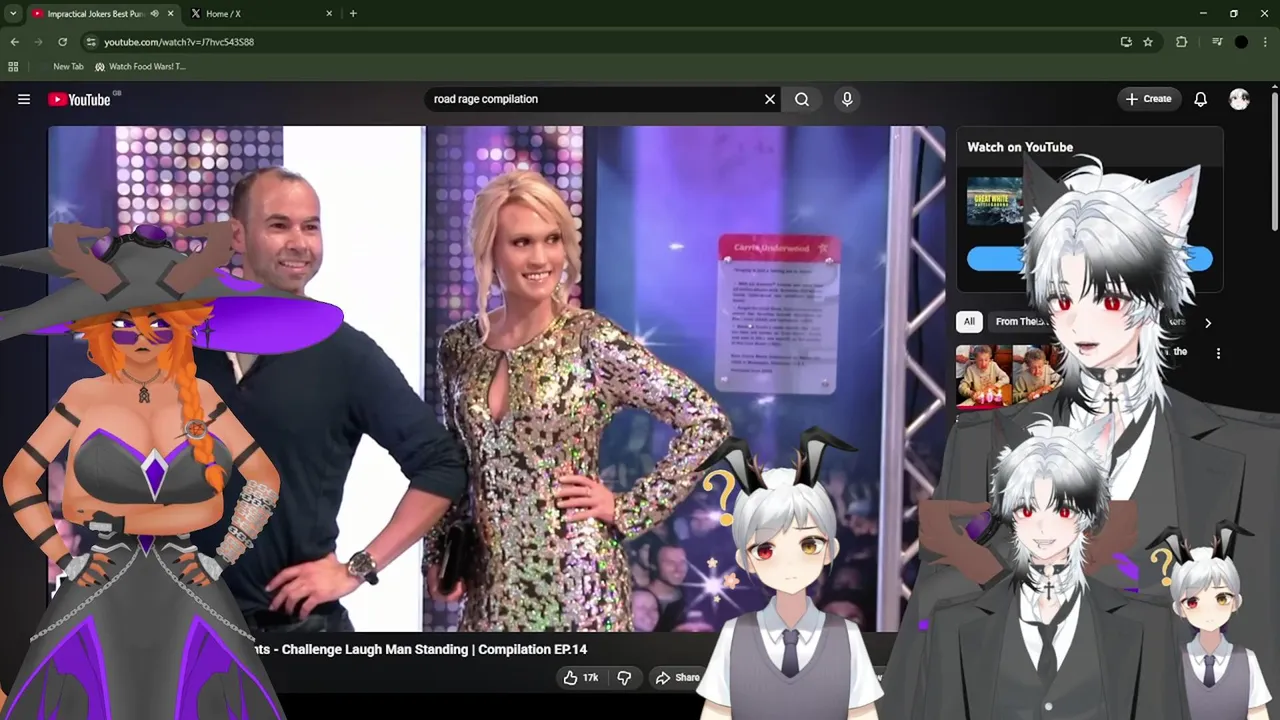Run search with the magnifier button
1280x720 pixels.
tap(802, 99)
